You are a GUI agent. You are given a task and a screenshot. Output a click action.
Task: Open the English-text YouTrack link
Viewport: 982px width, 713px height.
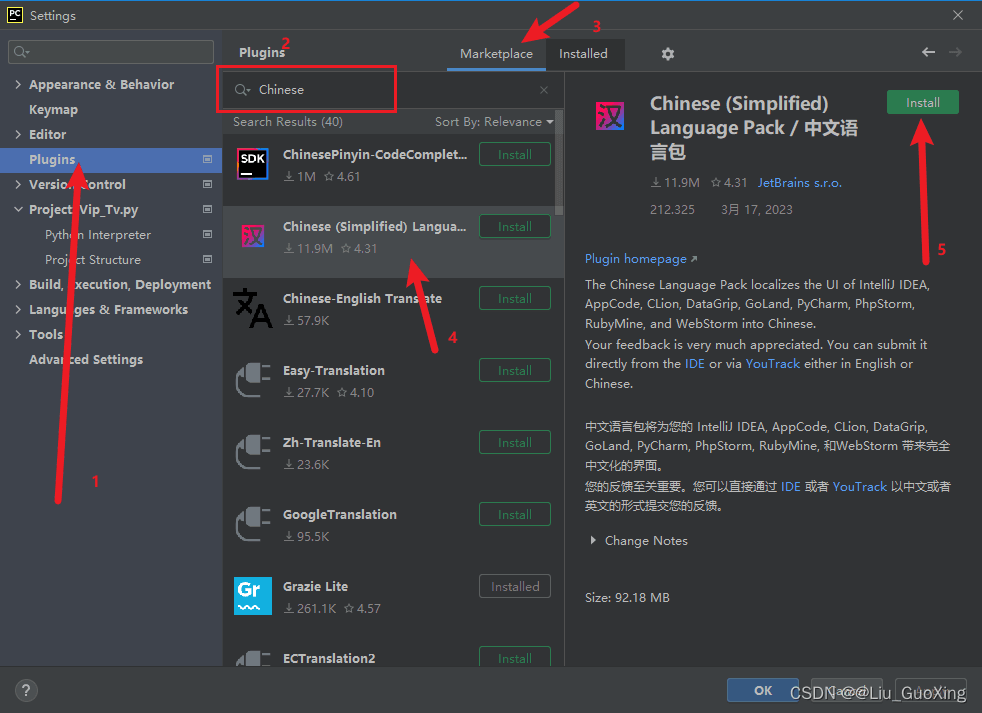pyautogui.click(x=772, y=364)
